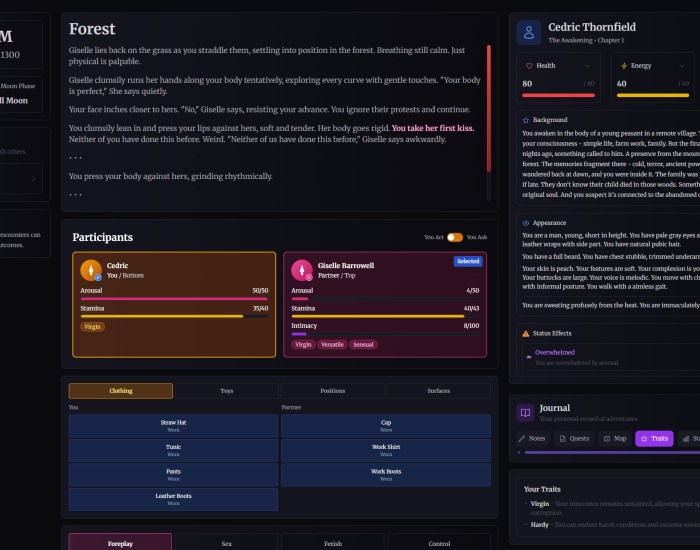Click the Status Effects warning icon
700x550 pixels.
(526, 332)
